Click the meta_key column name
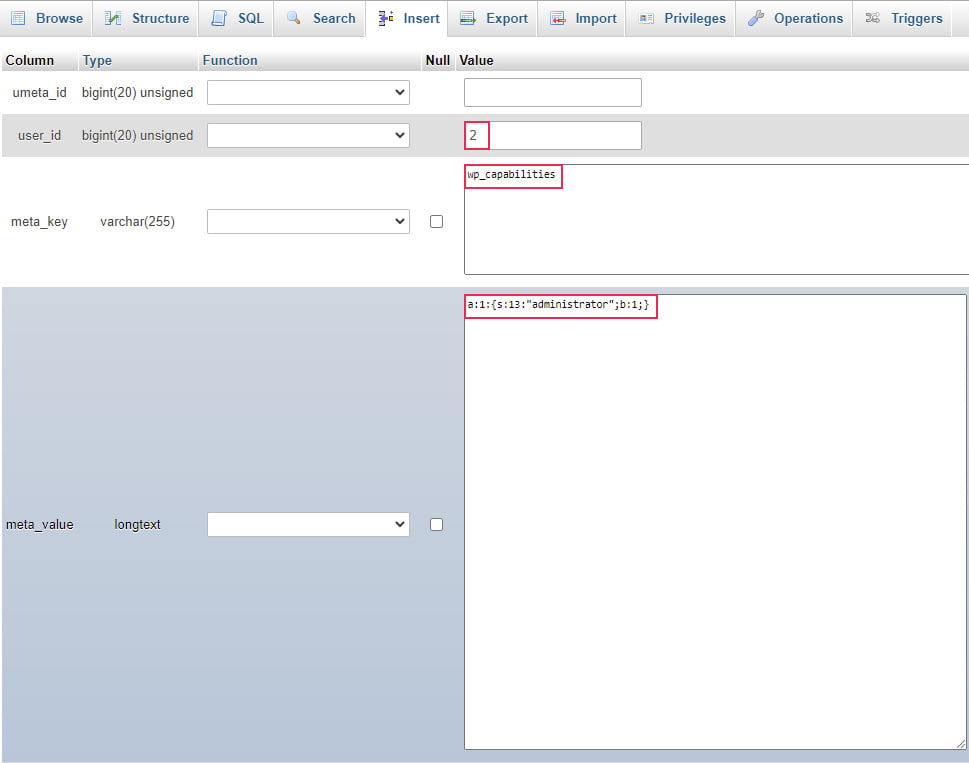 [x=40, y=221]
